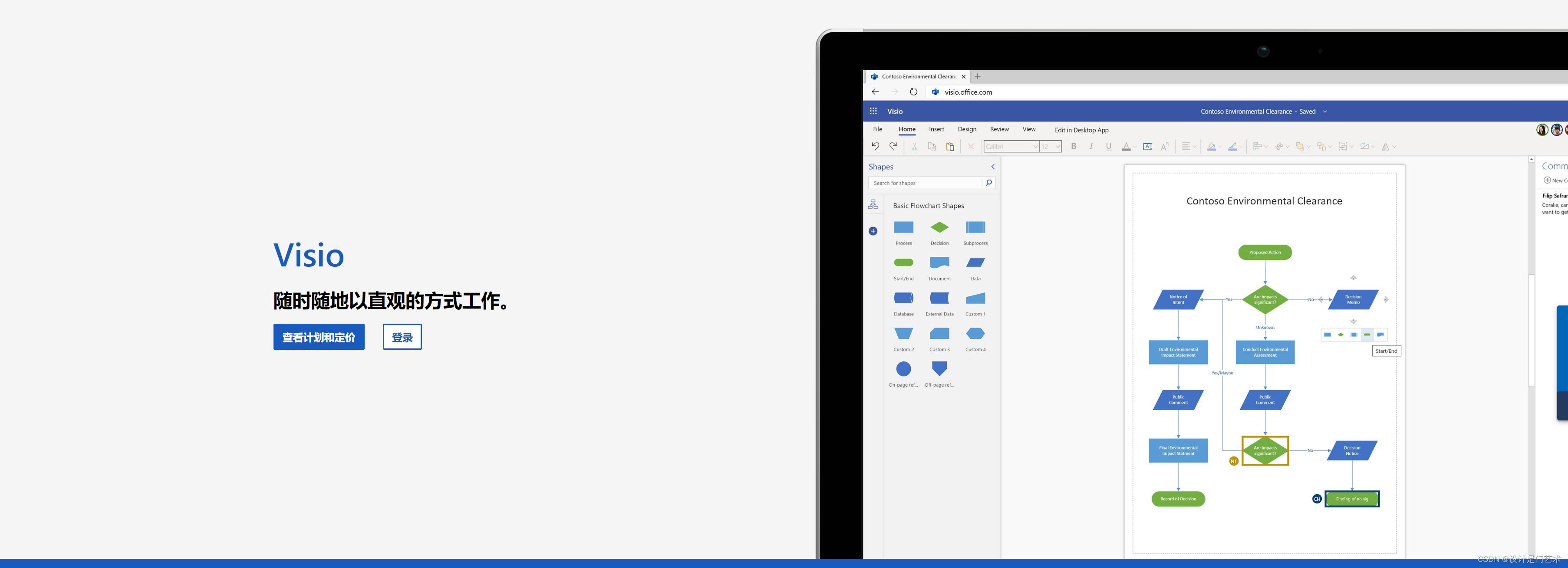Click the magnifier search shapes icon

988,182
